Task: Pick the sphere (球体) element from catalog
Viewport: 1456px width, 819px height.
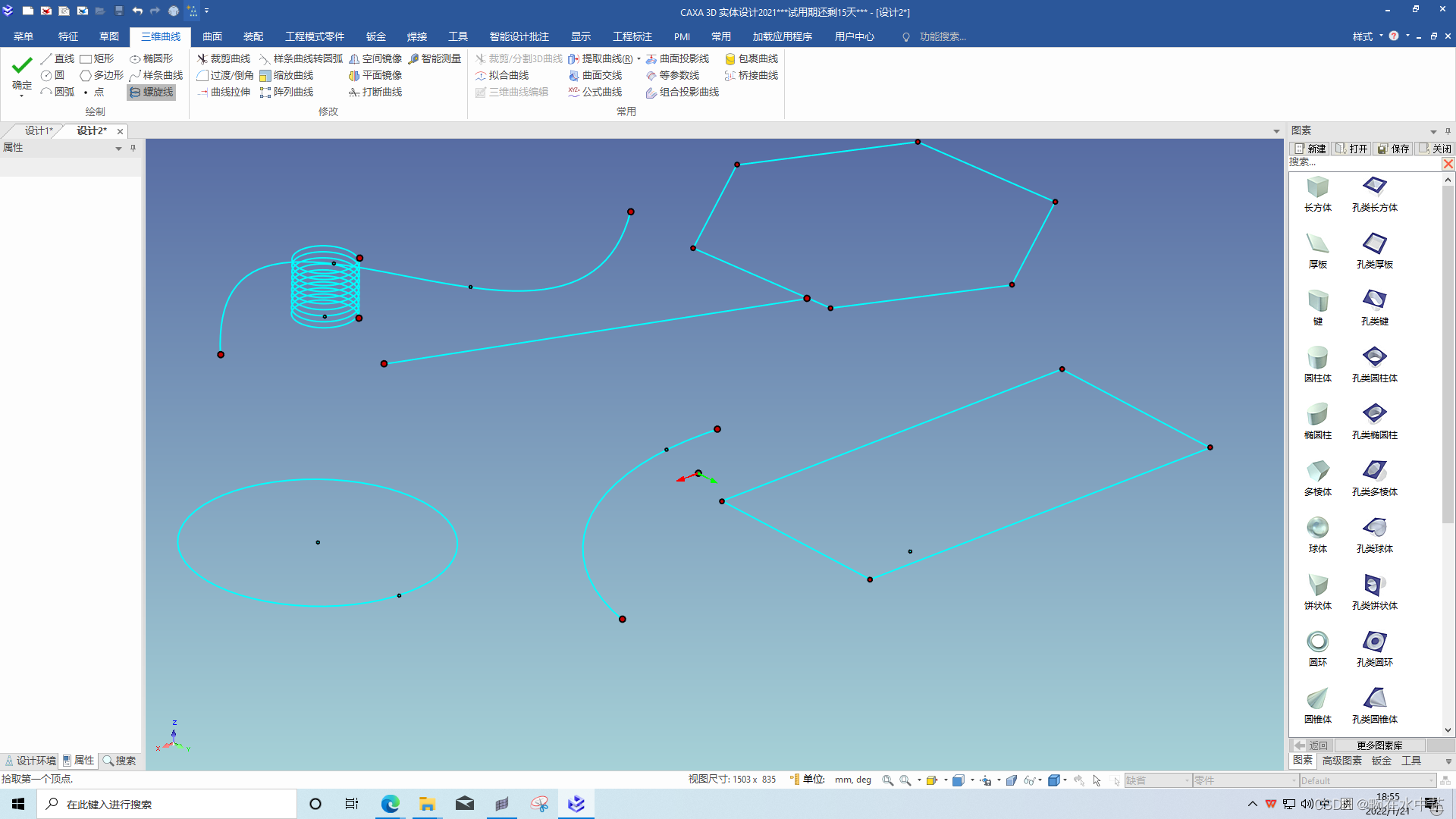Action: point(1317,529)
